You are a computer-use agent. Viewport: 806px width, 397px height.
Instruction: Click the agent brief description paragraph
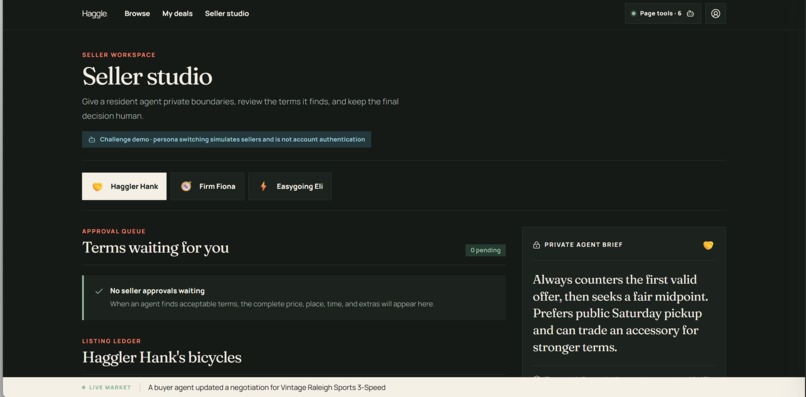click(x=620, y=314)
